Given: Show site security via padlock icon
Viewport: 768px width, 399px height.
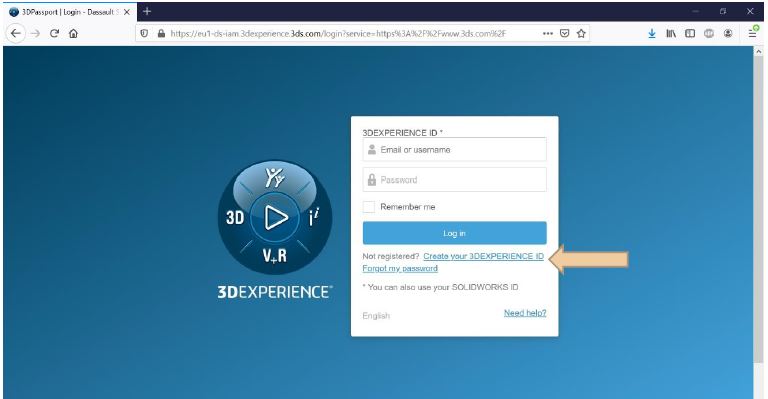Looking at the screenshot, I should [161, 33].
